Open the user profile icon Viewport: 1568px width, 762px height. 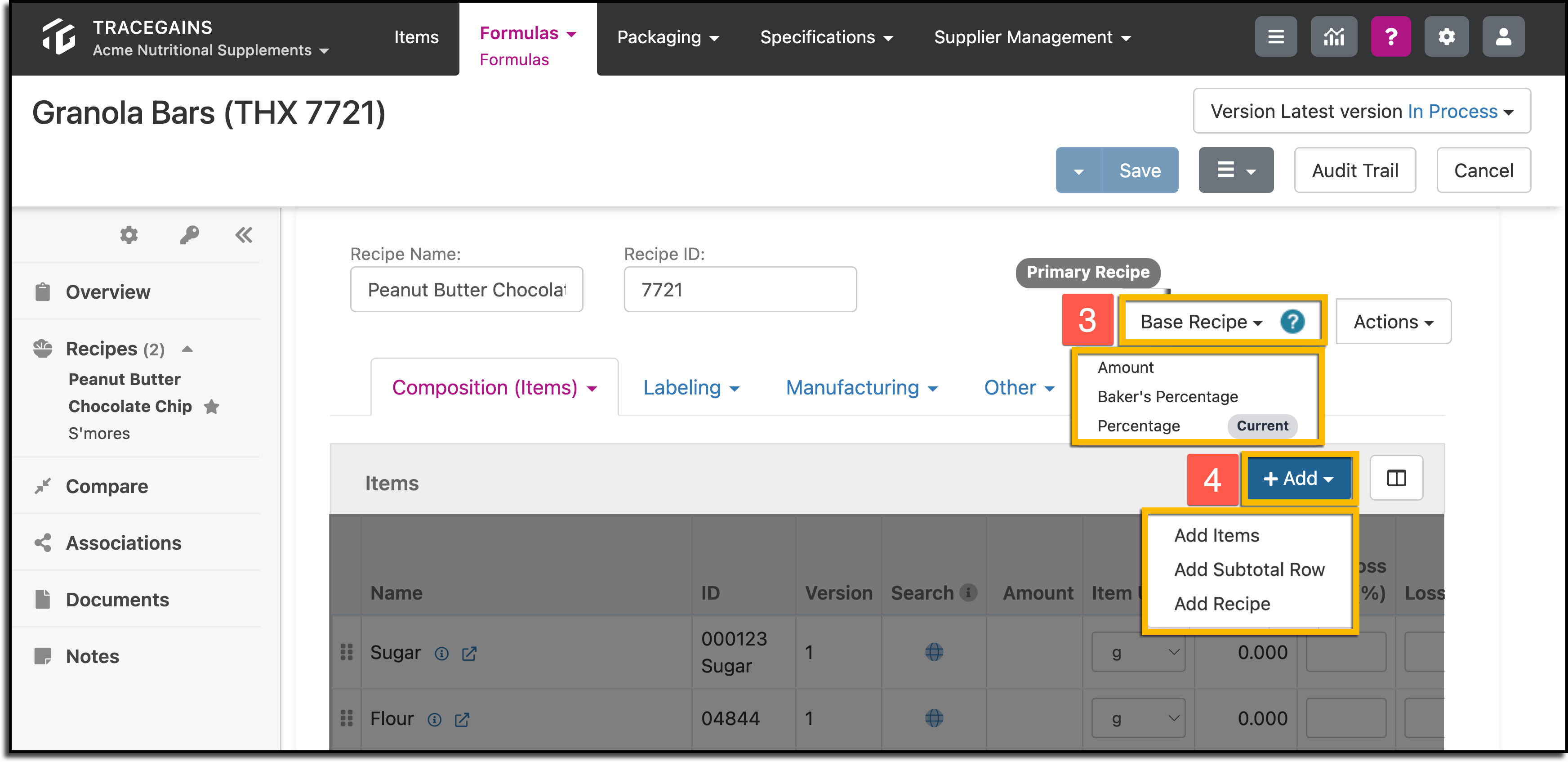coord(1503,36)
